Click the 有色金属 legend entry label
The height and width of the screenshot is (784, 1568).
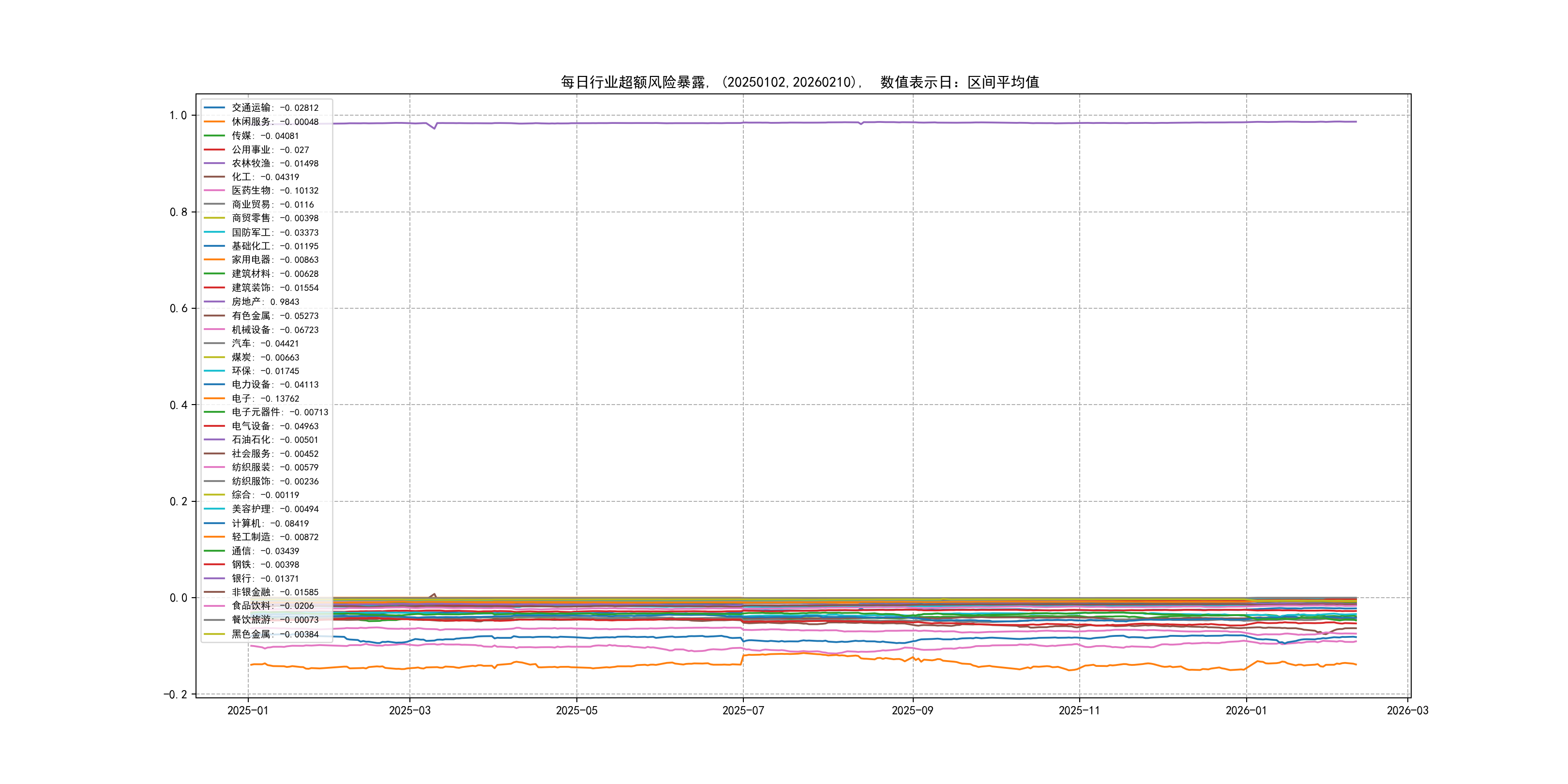click(274, 316)
